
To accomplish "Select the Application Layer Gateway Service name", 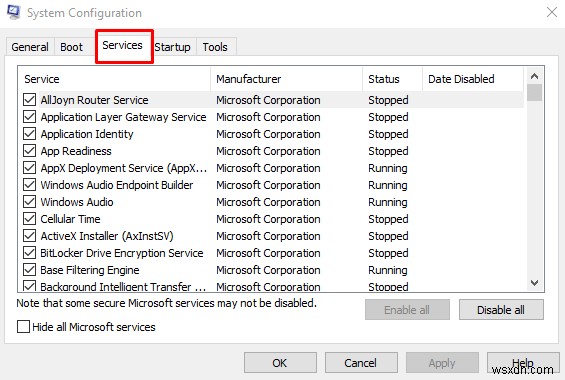I will (x=123, y=117).
